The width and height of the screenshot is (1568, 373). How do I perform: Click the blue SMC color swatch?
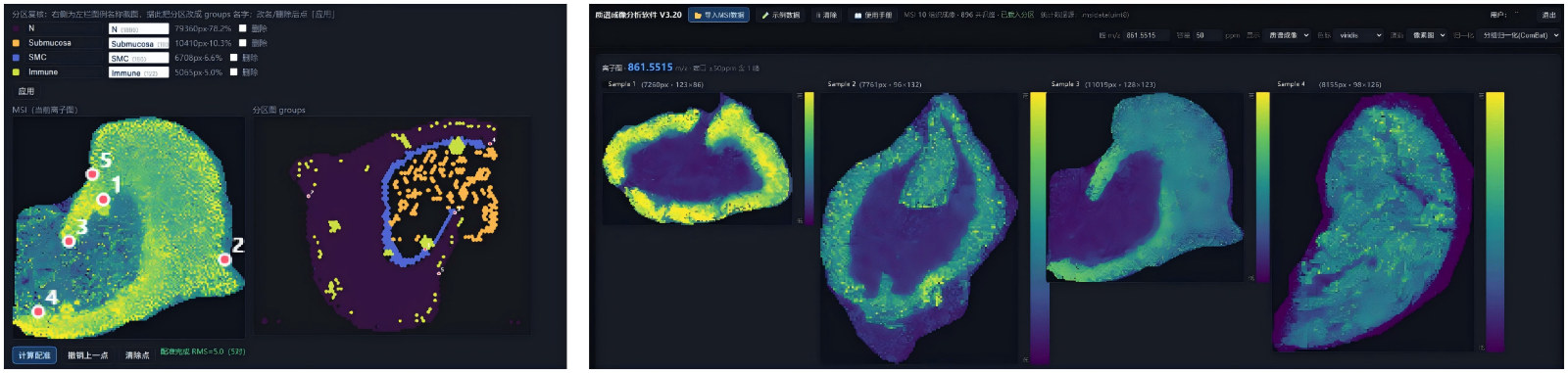coord(16,58)
